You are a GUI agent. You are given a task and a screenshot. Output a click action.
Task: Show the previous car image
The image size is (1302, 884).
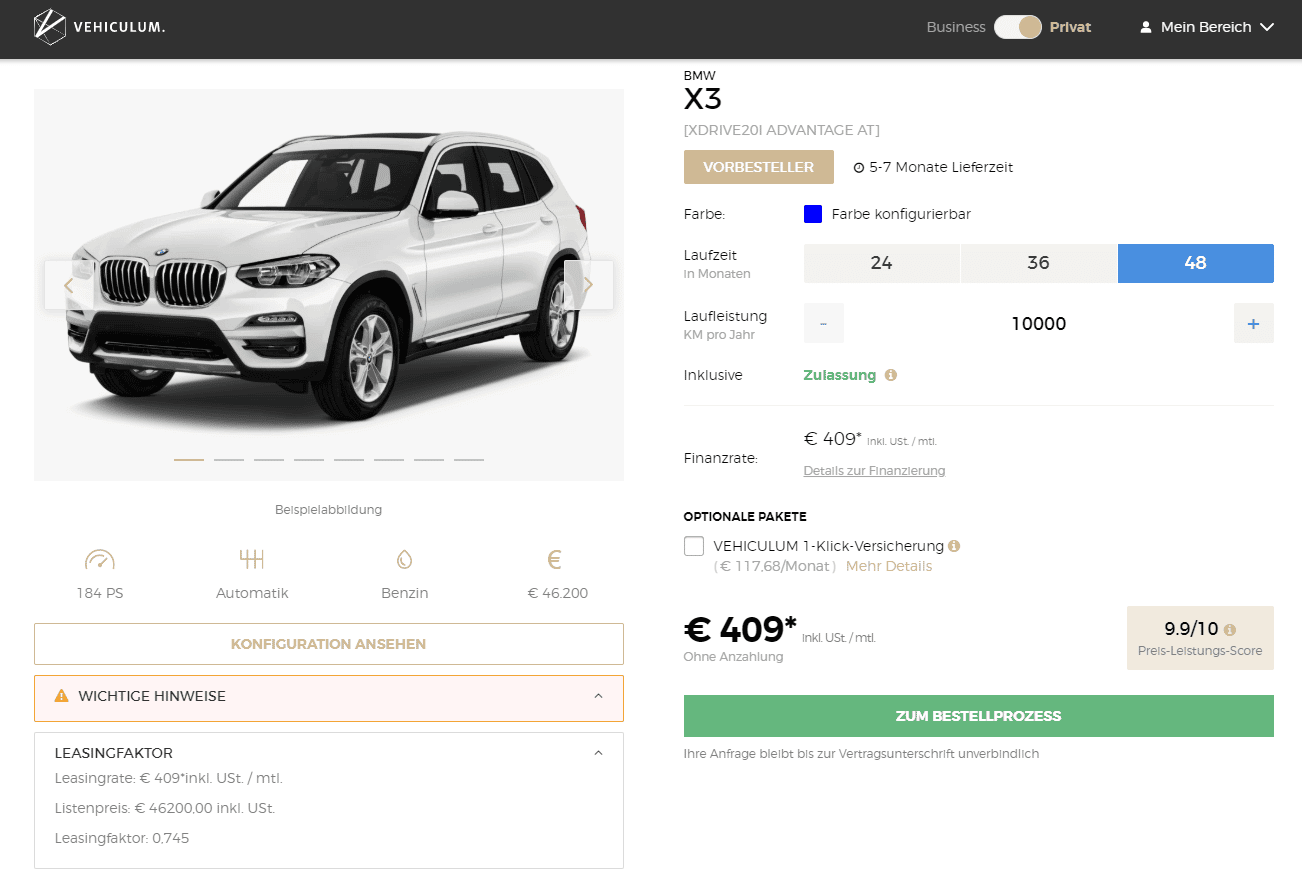68,285
